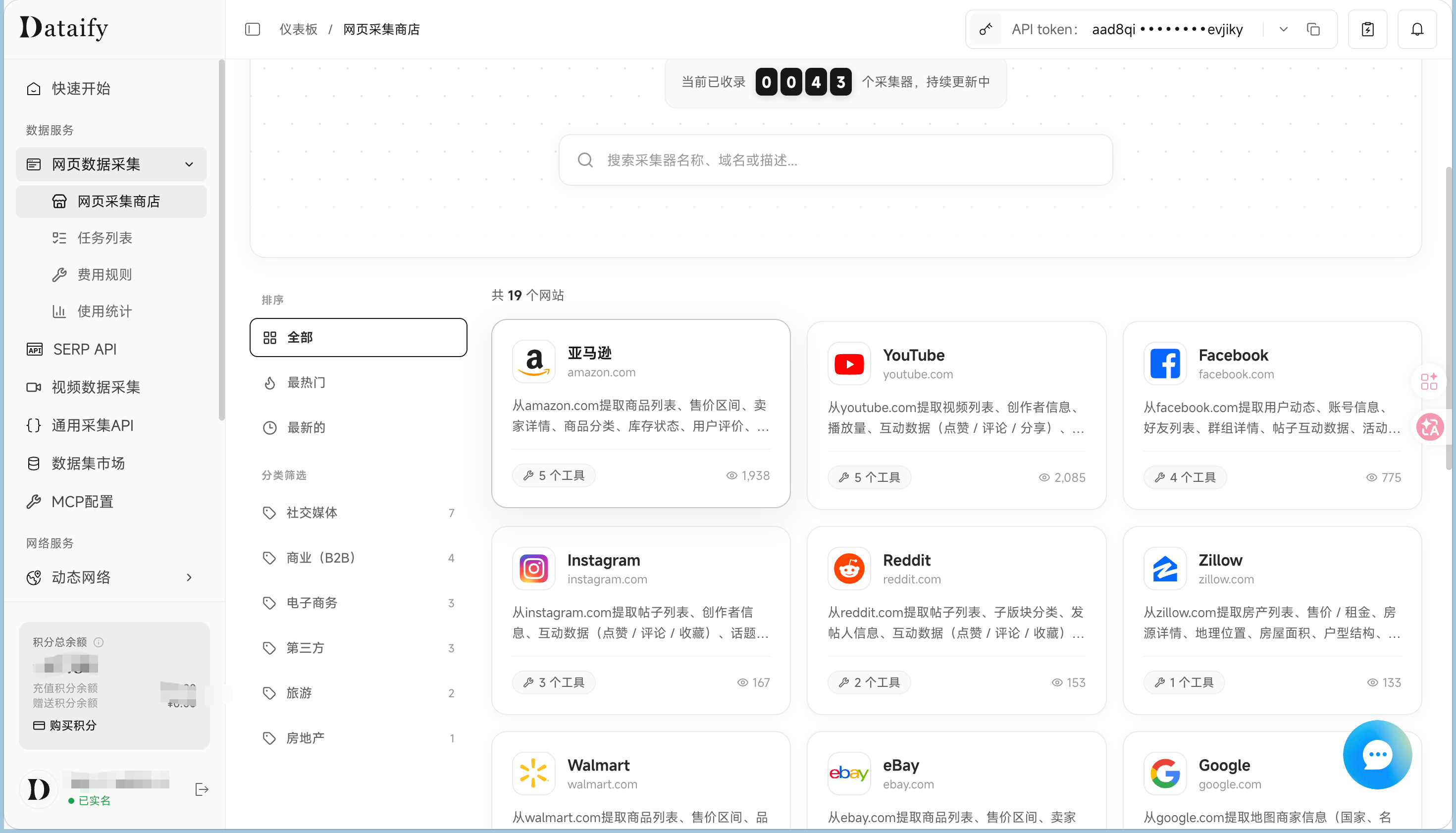The width and height of the screenshot is (1456, 833).
Task: Click the Walmart logo icon
Action: [534, 774]
